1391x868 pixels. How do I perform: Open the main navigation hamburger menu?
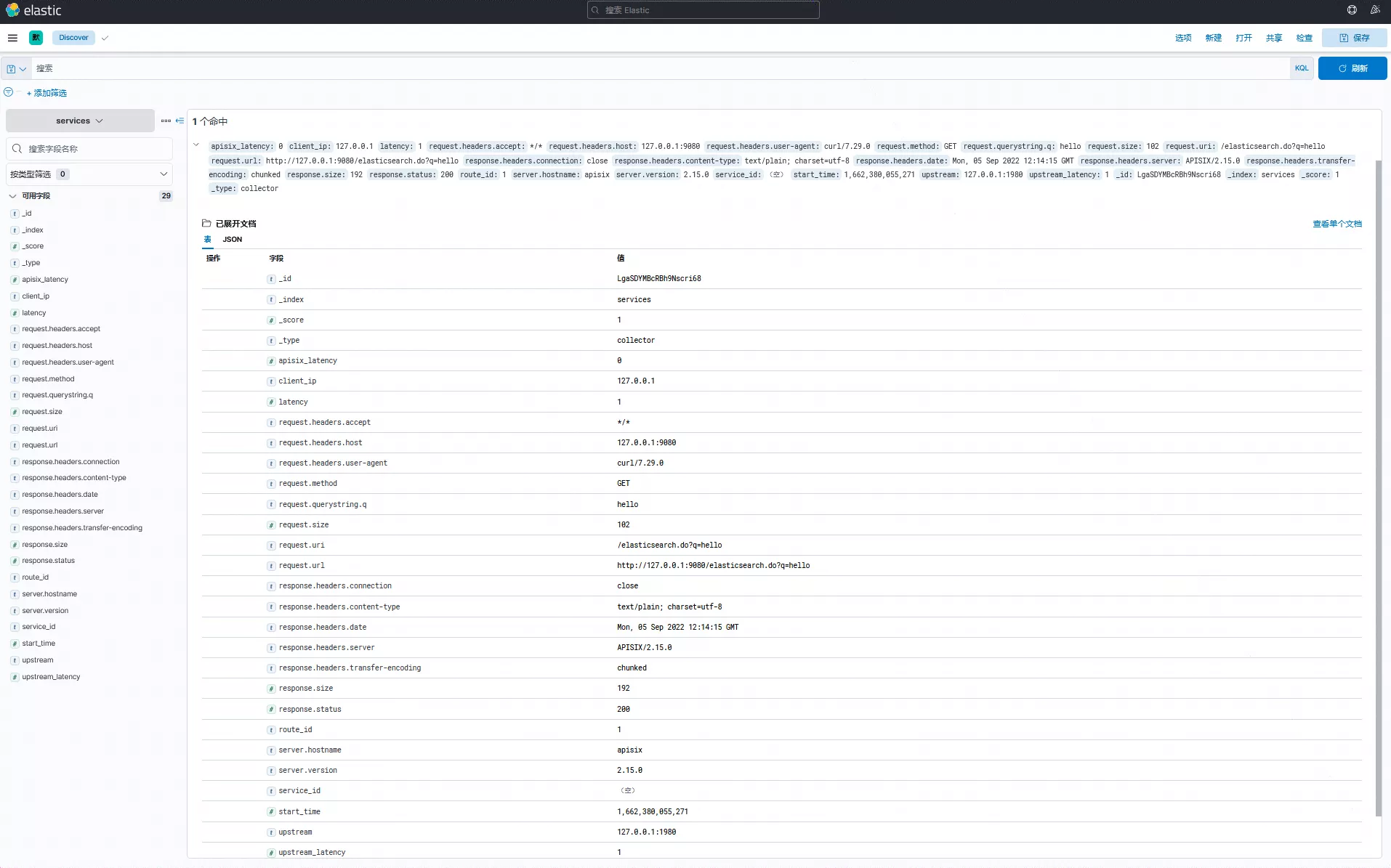tap(12, 38)
